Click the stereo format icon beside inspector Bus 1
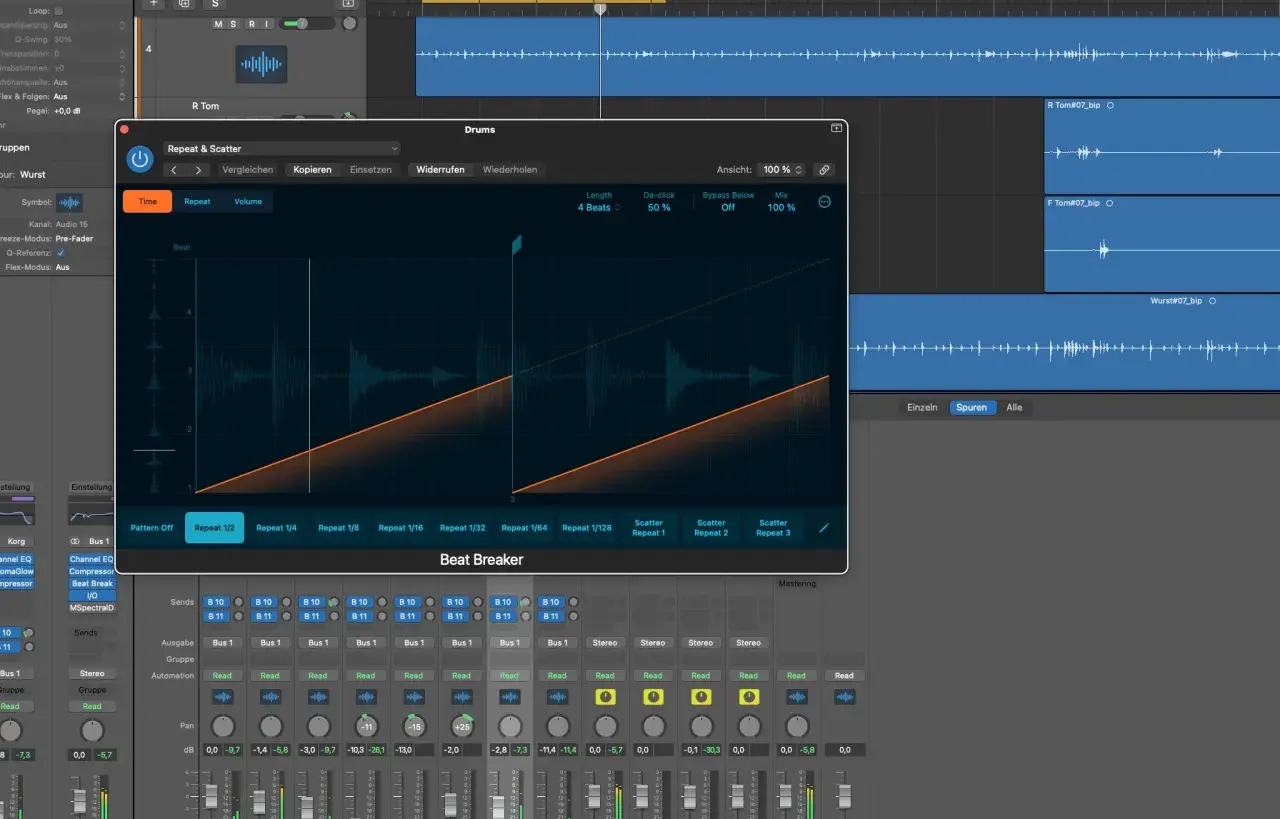Viewport: 1280px width, 819px height. (75, 541)
